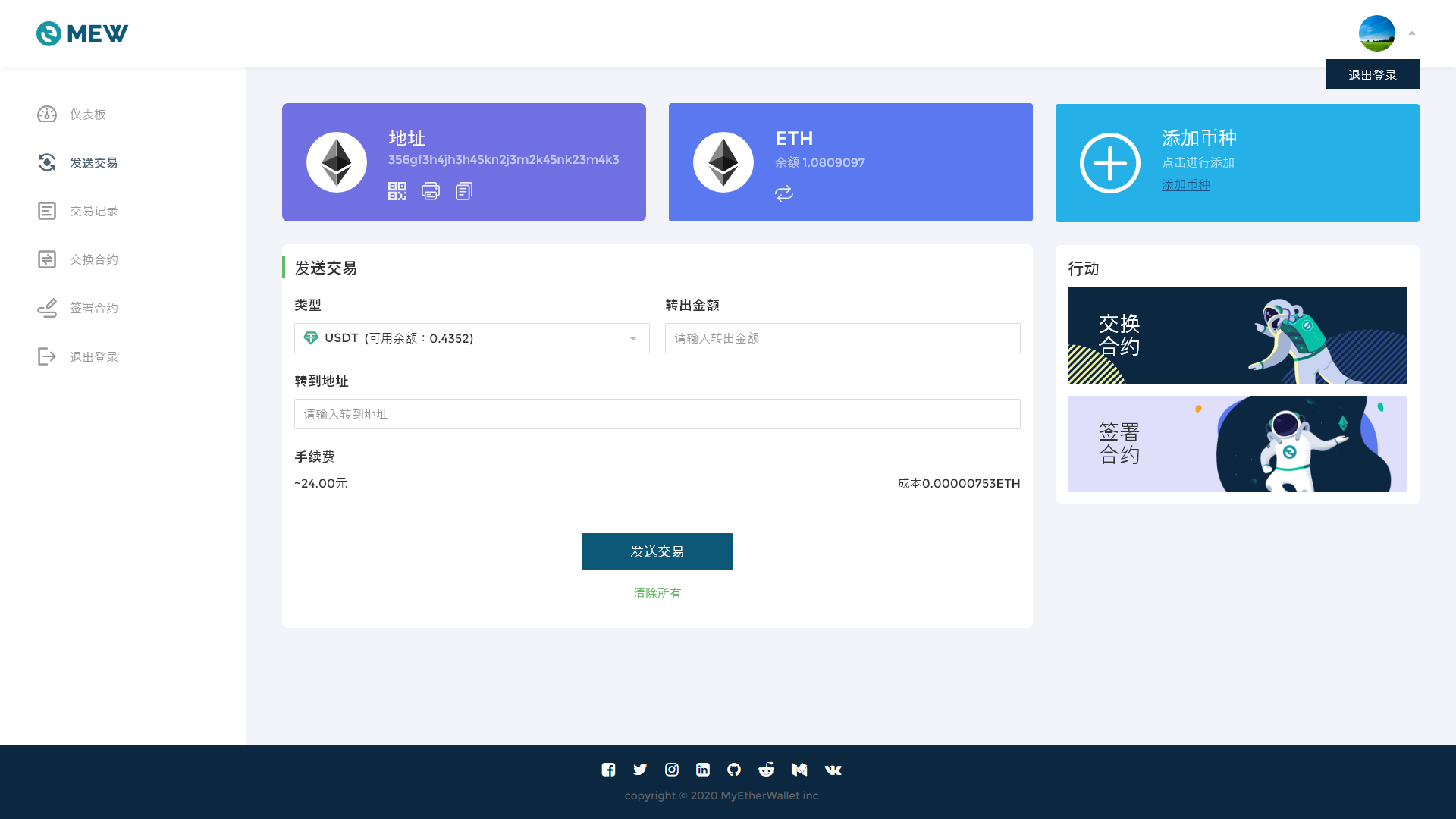Copy the wallet address using copy icon
The height and width of the screenshot is (819, 1456).
464,191
